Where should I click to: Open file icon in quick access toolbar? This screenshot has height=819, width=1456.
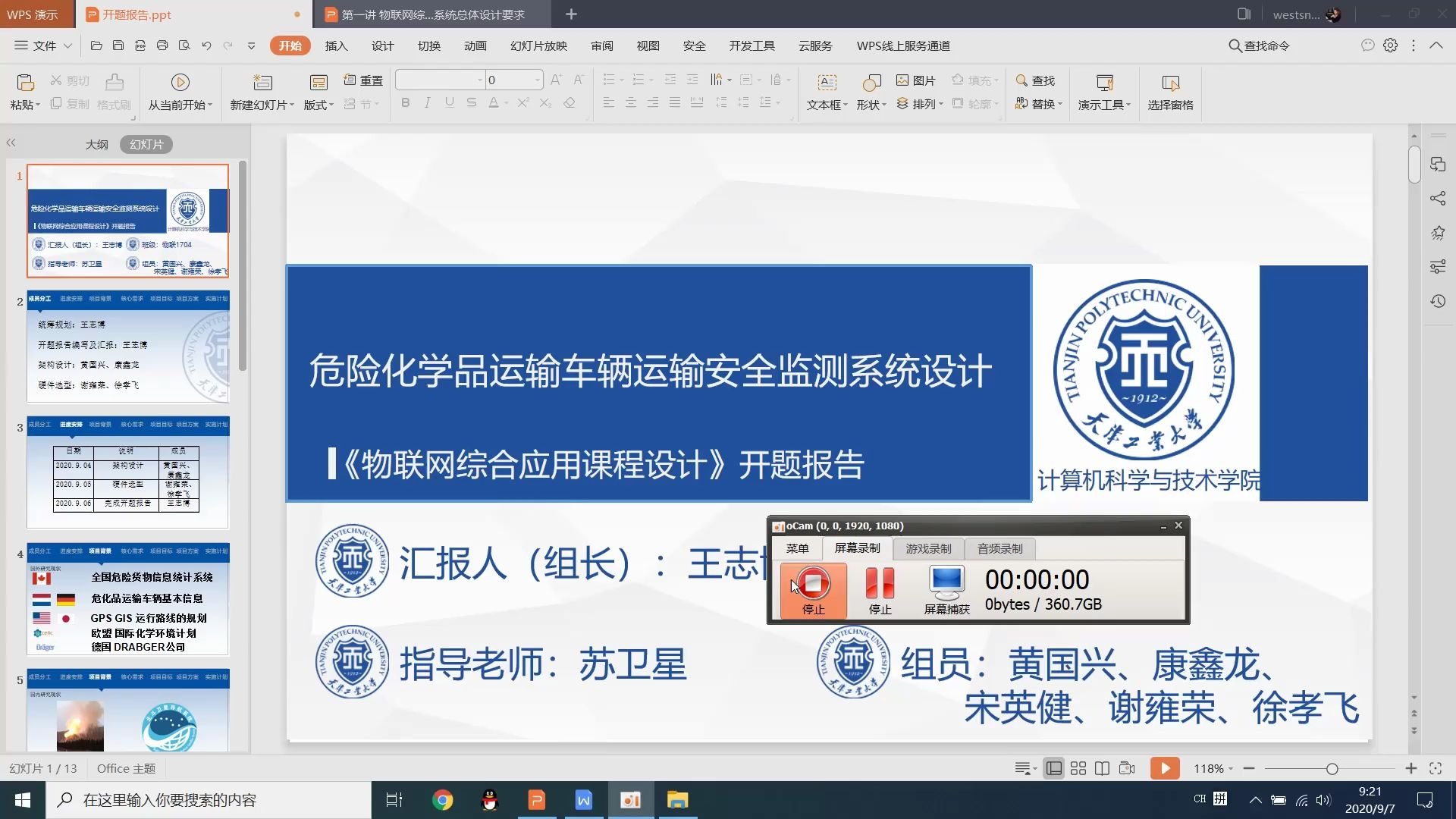tap(96, 45)
